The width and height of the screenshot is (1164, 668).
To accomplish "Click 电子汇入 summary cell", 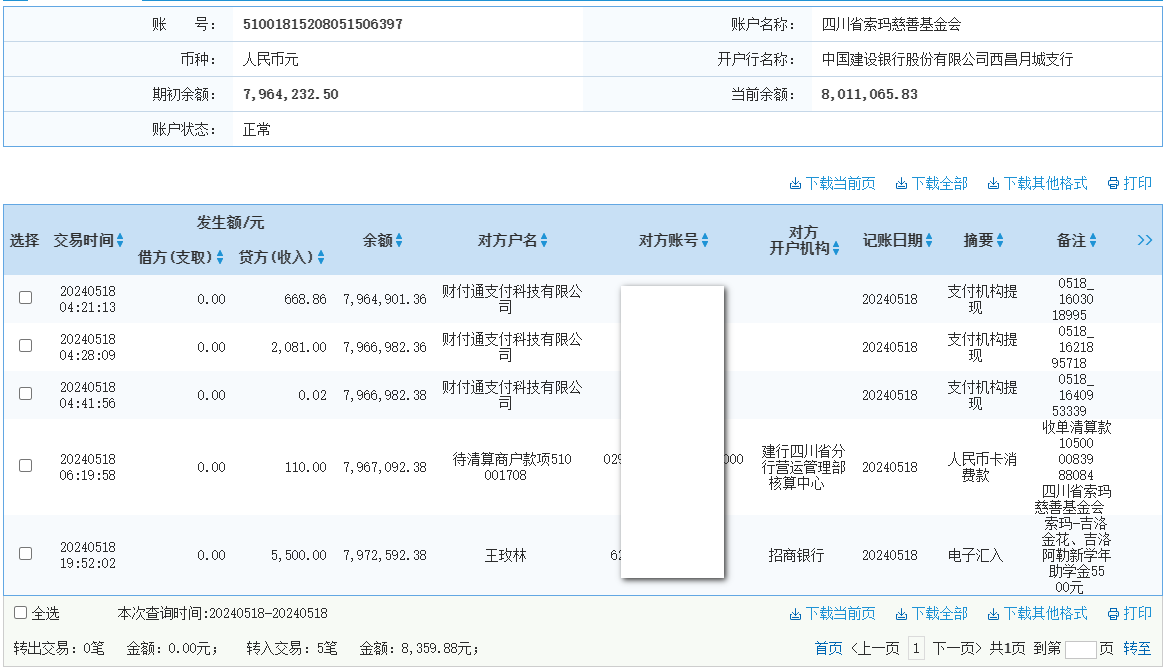I will 975,555.
